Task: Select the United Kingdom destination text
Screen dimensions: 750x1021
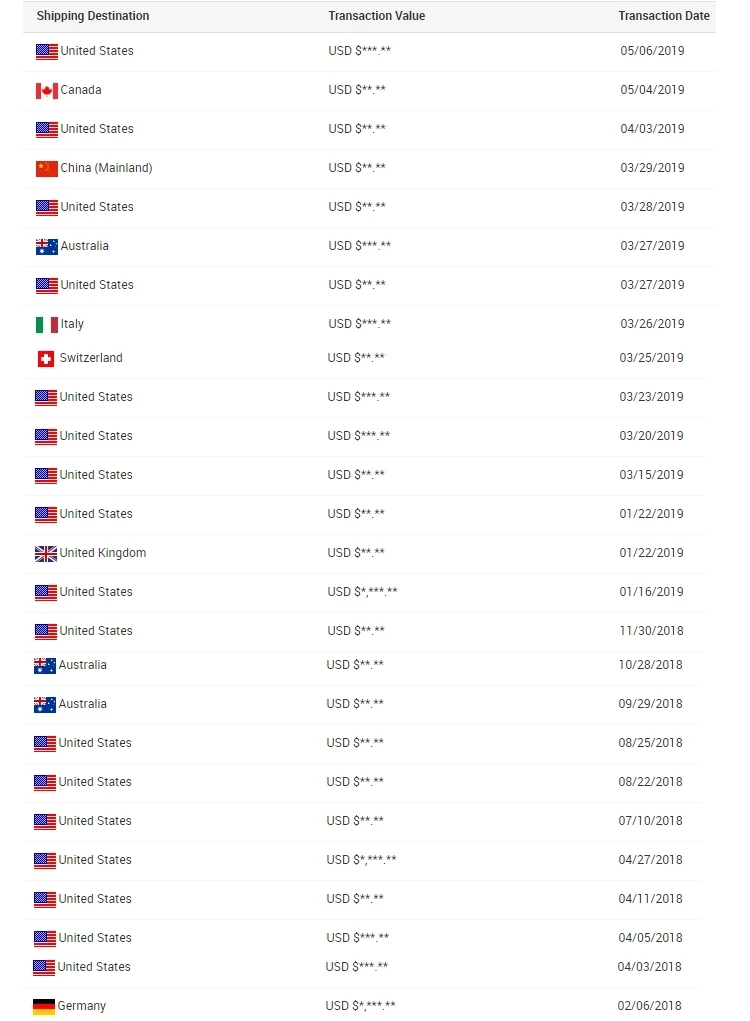Action: coord(103,553)
